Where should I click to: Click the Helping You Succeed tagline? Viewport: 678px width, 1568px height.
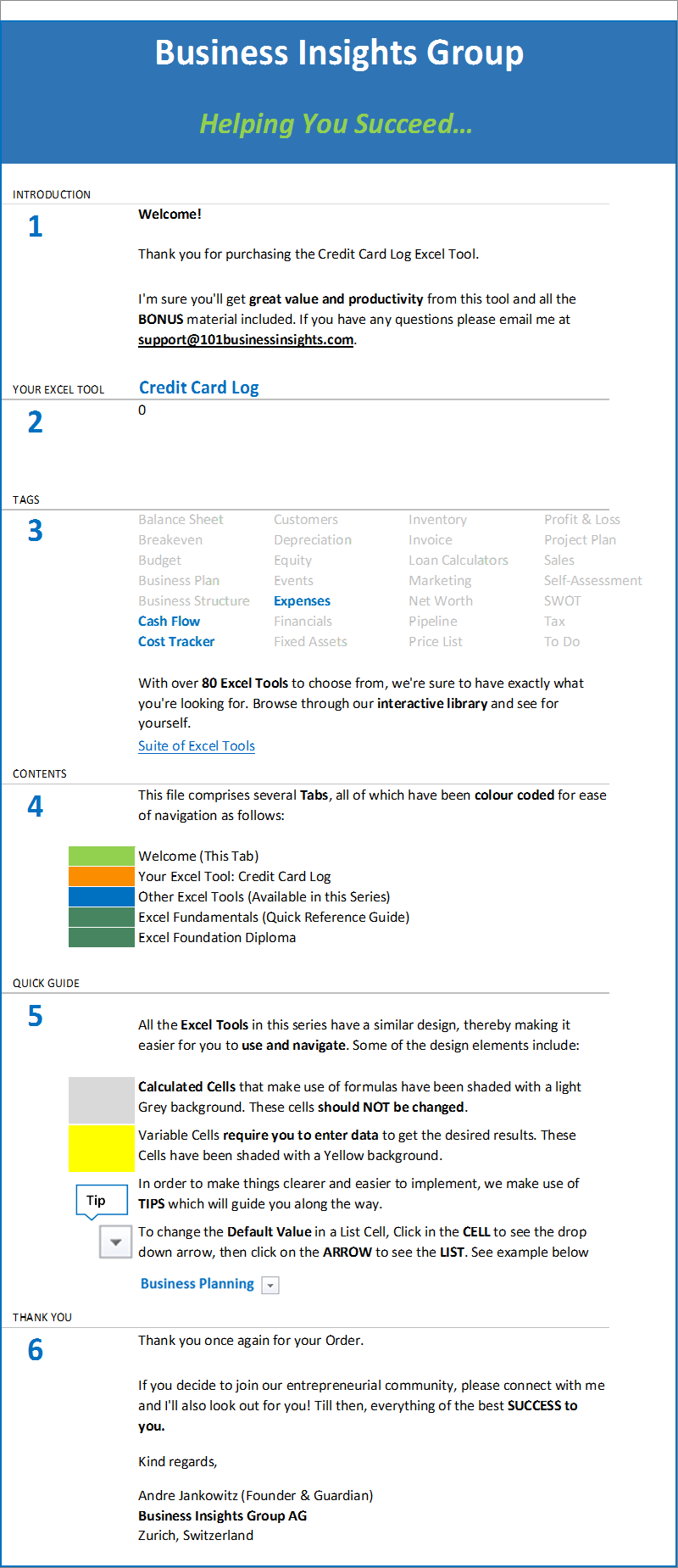click(x=336, y=124)
